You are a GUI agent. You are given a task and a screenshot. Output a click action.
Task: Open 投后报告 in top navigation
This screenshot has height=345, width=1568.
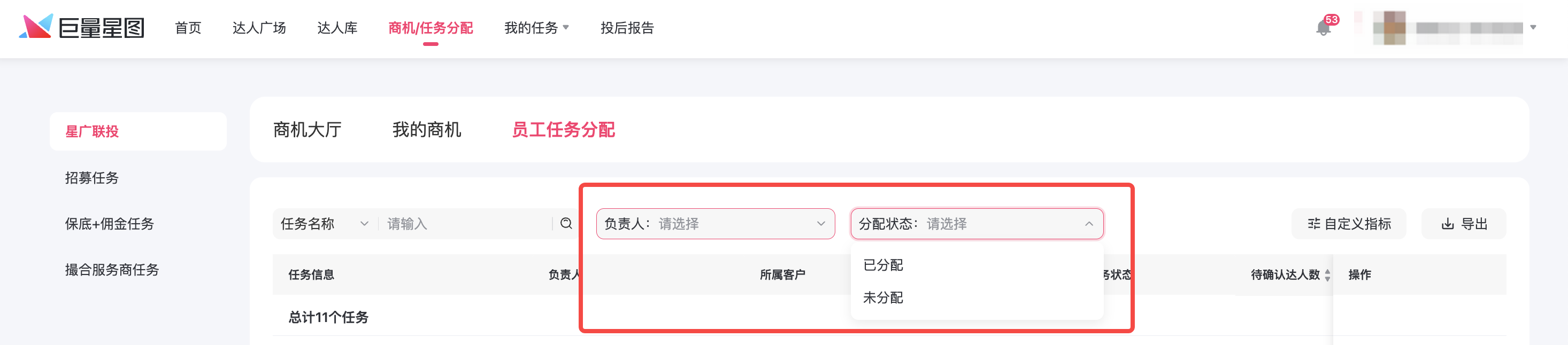coord(627,28)
